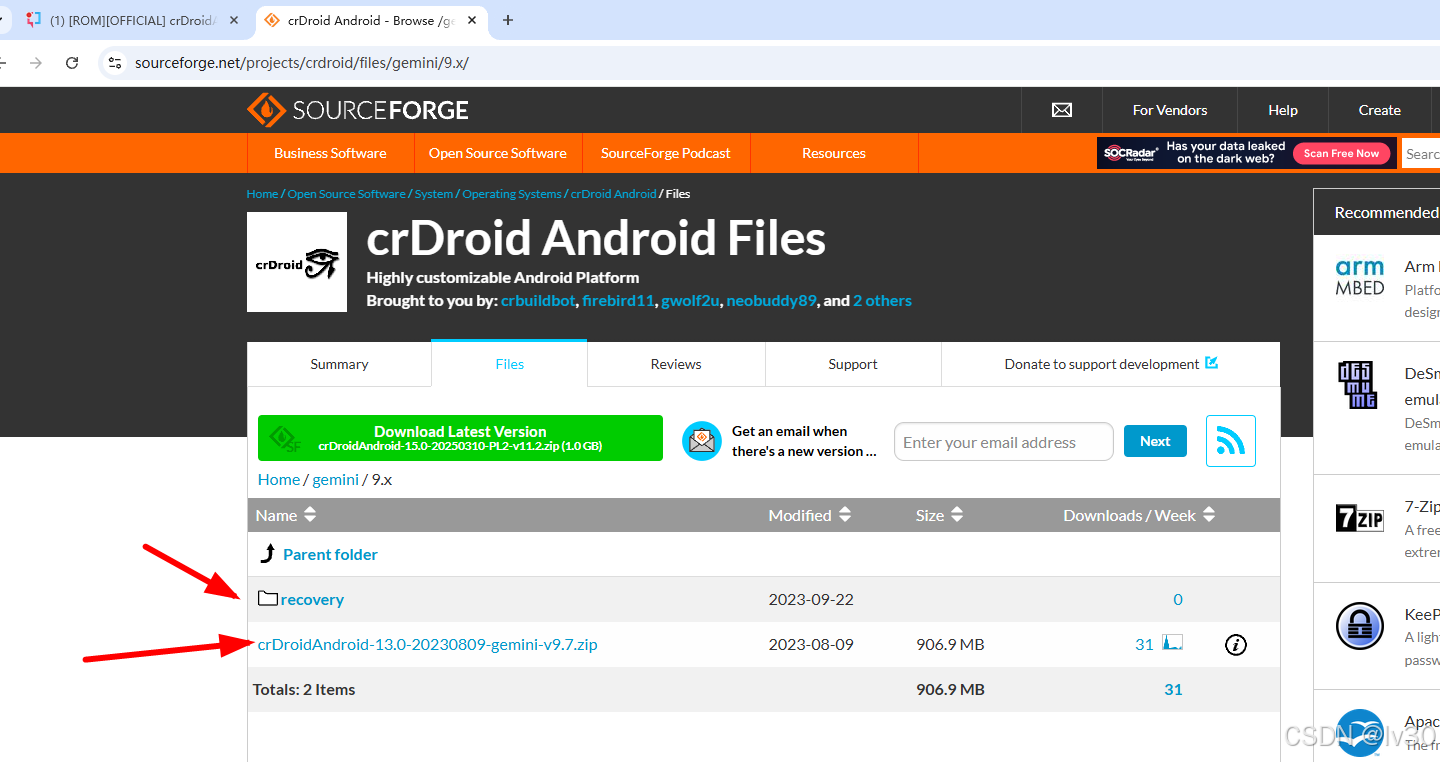Screen dimensions: 1440x762
Task: Click Open Source Software breadcrumb link
Action: [346, 194]
